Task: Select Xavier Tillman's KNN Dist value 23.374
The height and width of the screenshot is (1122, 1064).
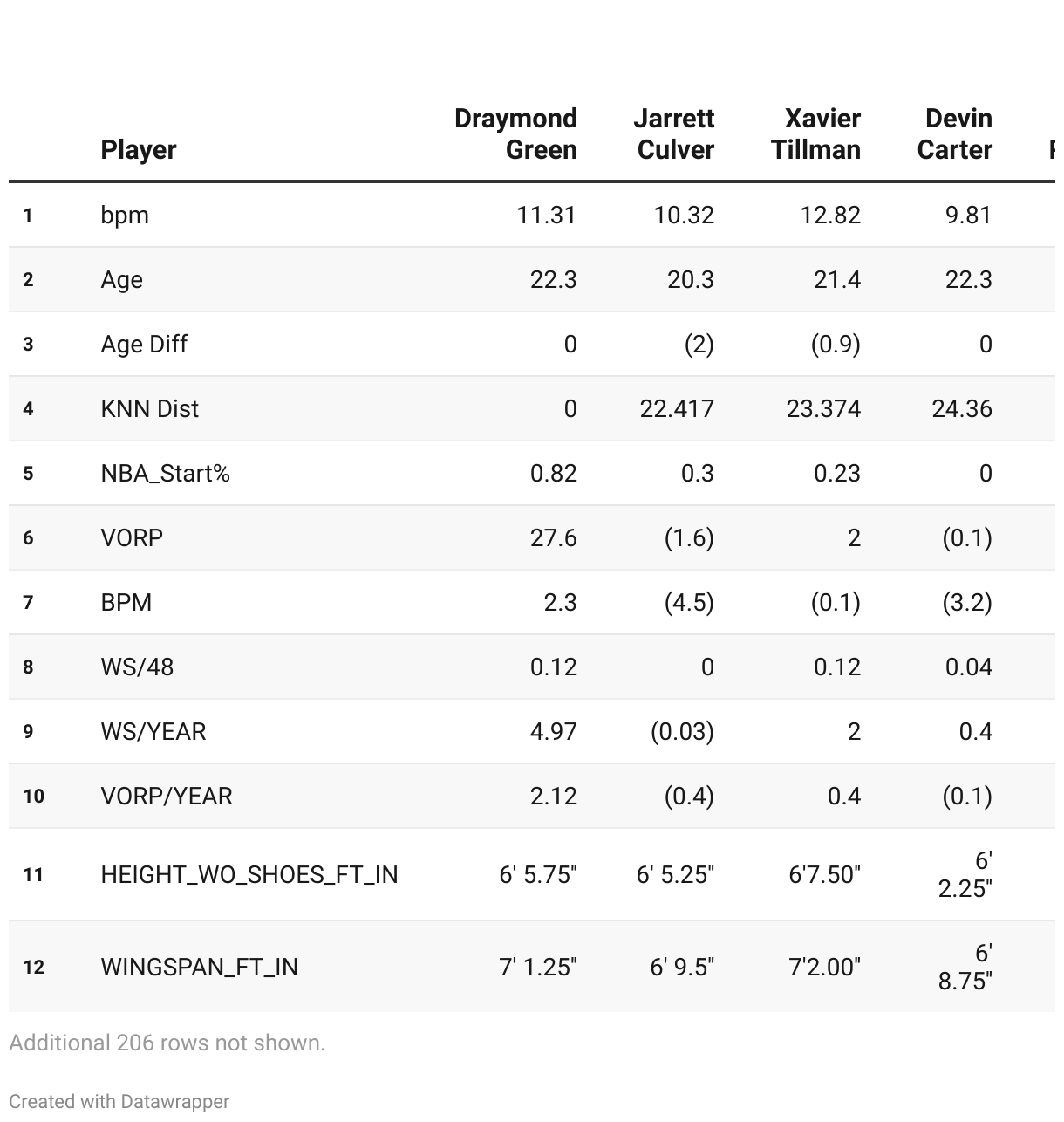Action: (823, 408)
